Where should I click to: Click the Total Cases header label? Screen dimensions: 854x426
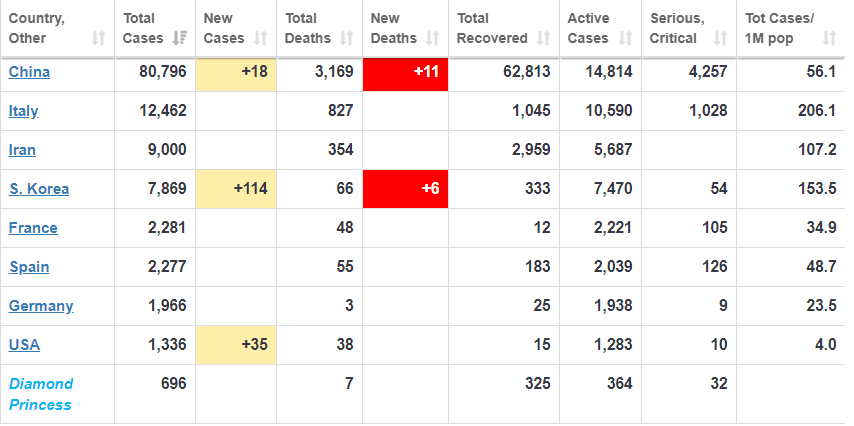[x=143, y=28]
